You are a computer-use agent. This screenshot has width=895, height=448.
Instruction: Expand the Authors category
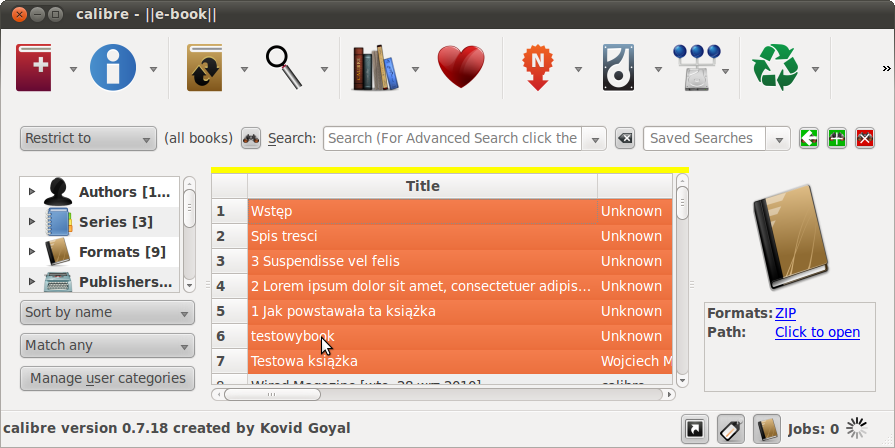32,192
